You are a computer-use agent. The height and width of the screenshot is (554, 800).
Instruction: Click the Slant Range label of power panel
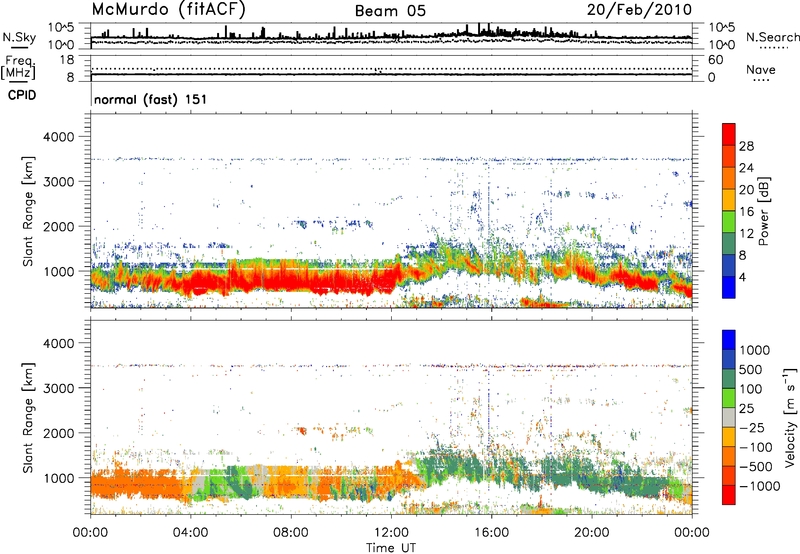(28, 211)
